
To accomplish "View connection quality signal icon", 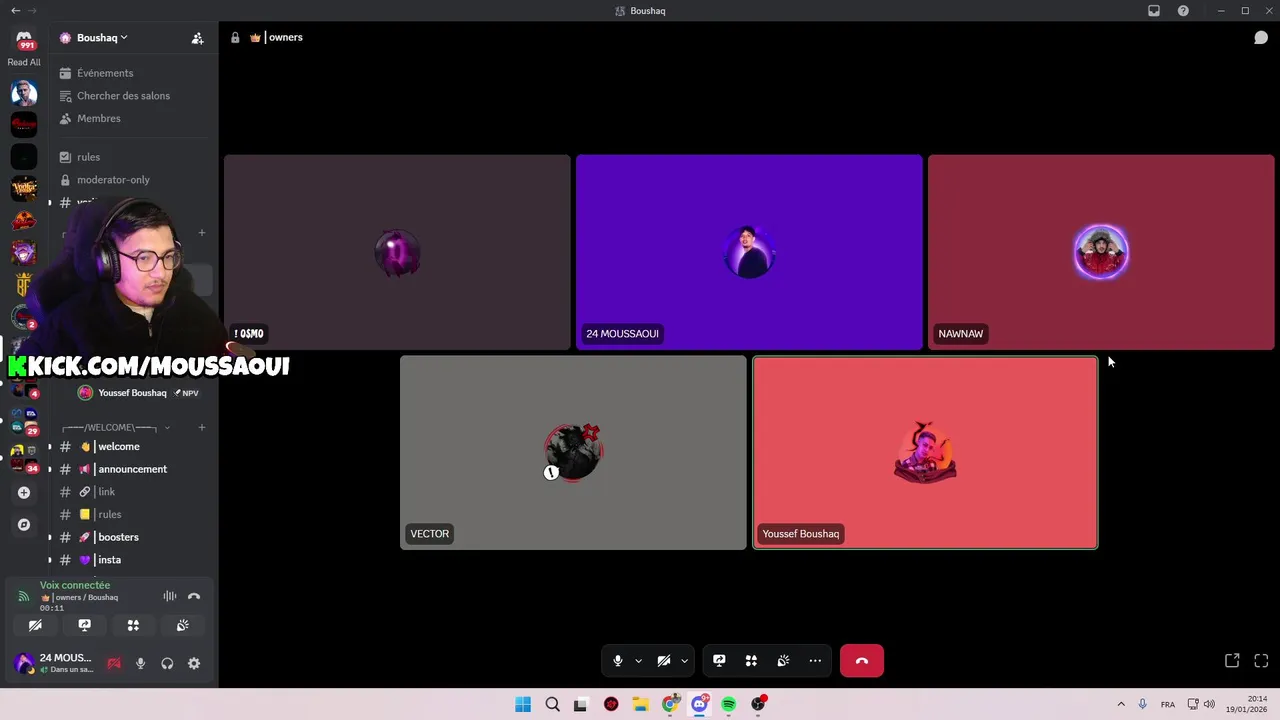I will [x=24, y=596].
